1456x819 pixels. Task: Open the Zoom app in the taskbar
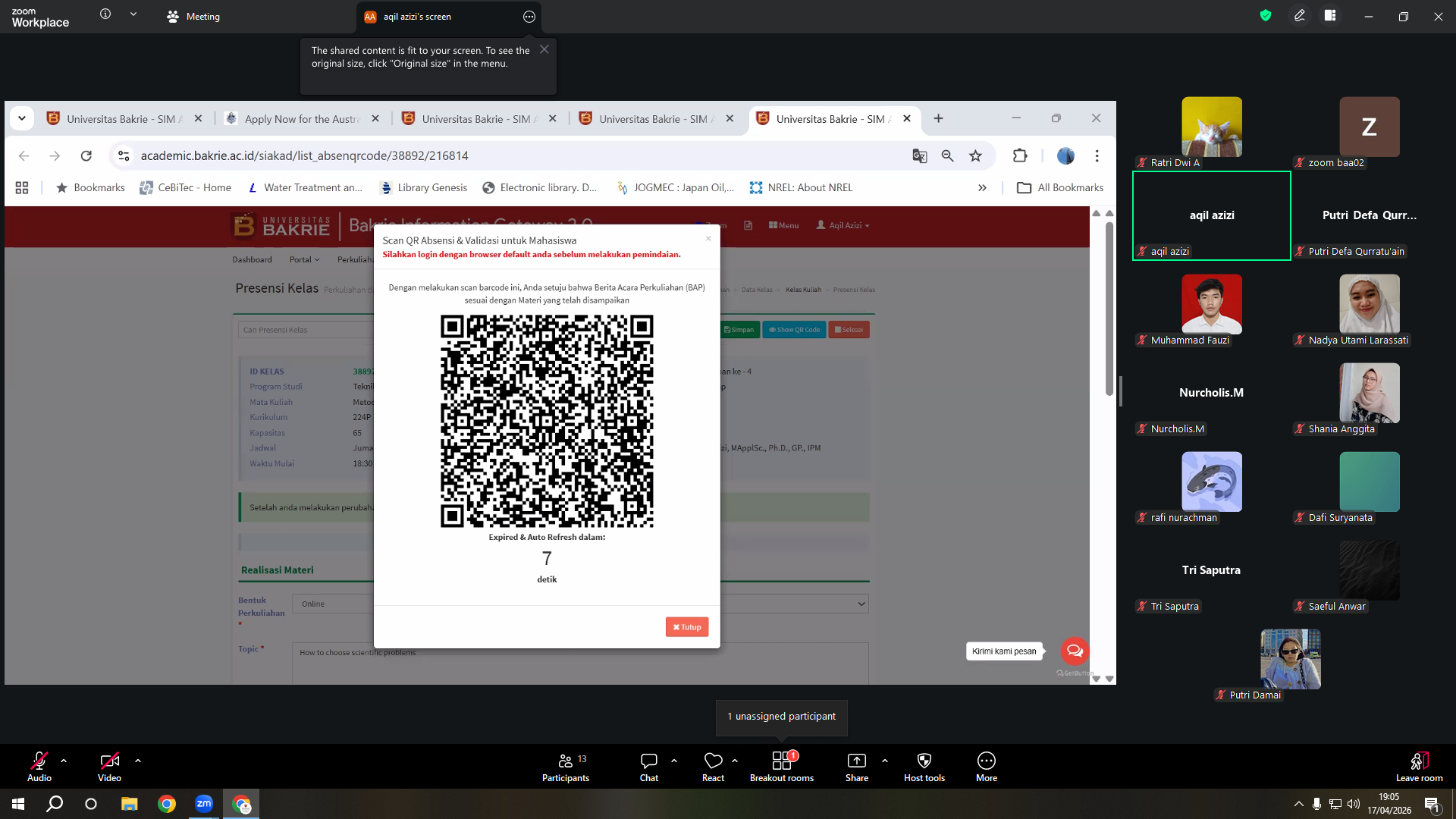[204, 804]
